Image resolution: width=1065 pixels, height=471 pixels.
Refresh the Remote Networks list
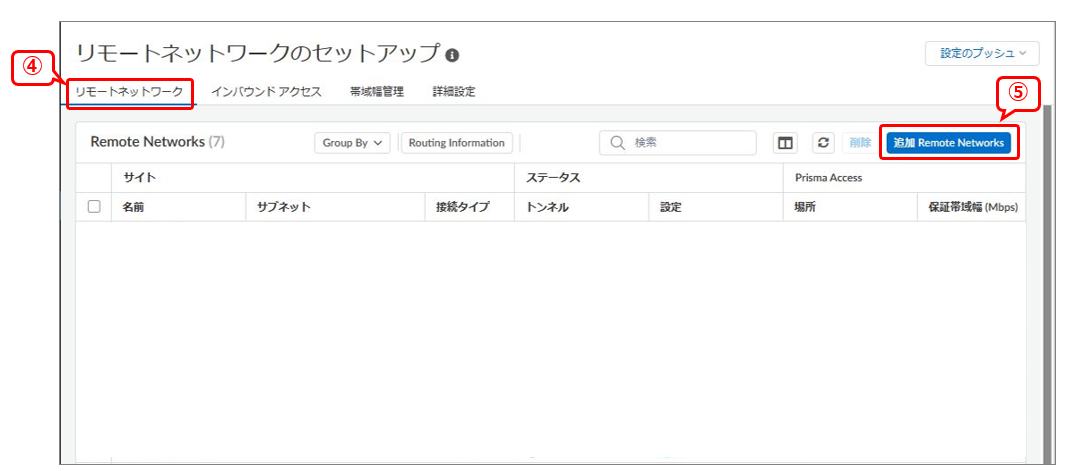[822, 143]
